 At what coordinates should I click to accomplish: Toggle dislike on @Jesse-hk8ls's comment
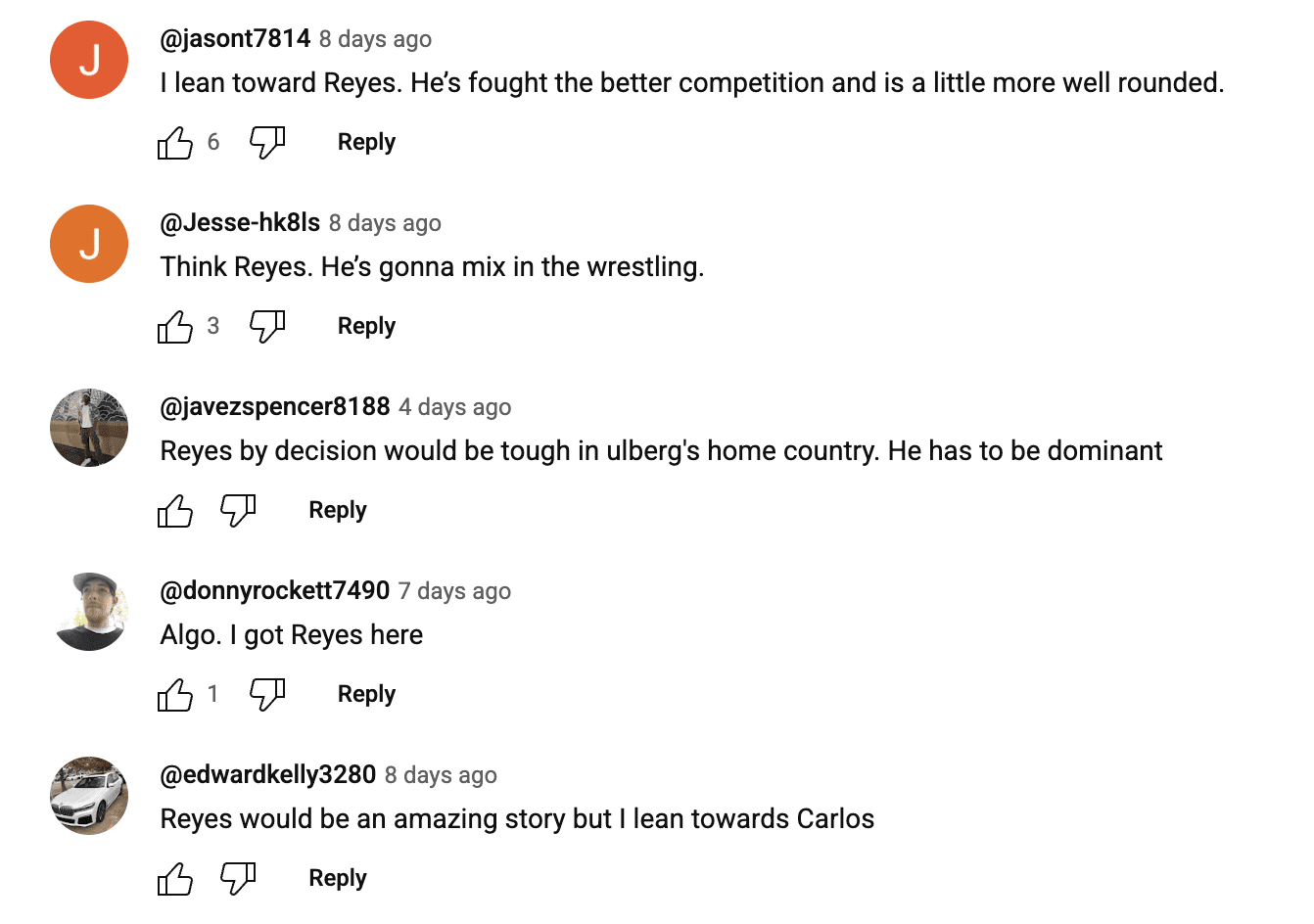pyautogui.click(x=265, y=326)
